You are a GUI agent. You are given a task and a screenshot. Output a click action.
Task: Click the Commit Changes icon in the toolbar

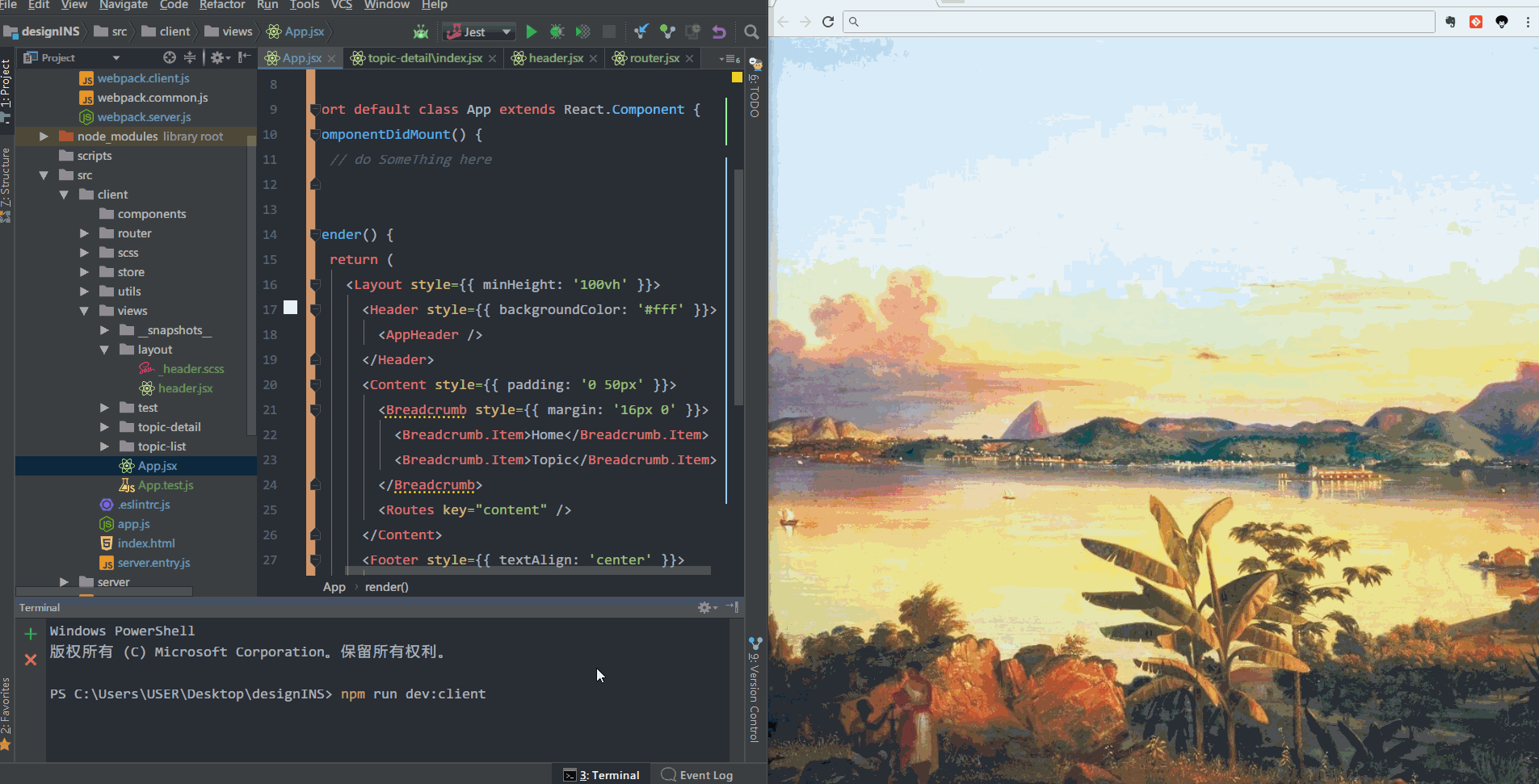[668, 31]
